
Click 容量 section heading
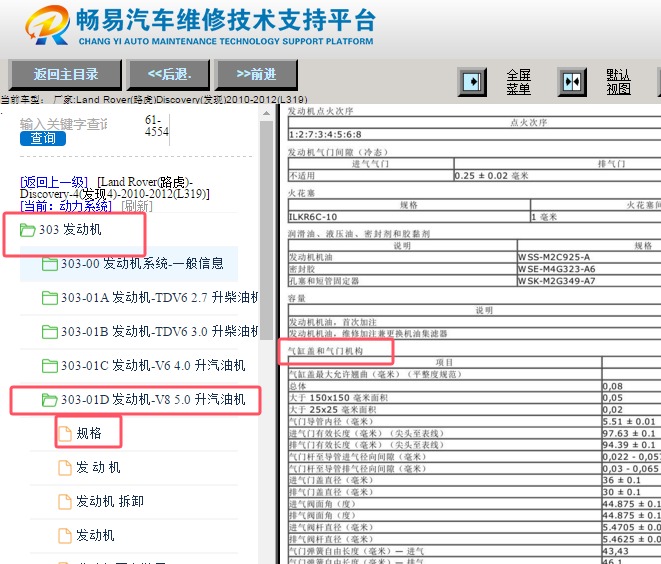(296, 298)
